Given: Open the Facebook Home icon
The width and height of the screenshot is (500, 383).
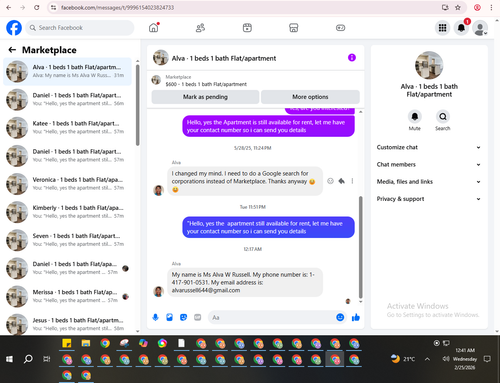Looking at the screenshot, I should coord(154,28).
